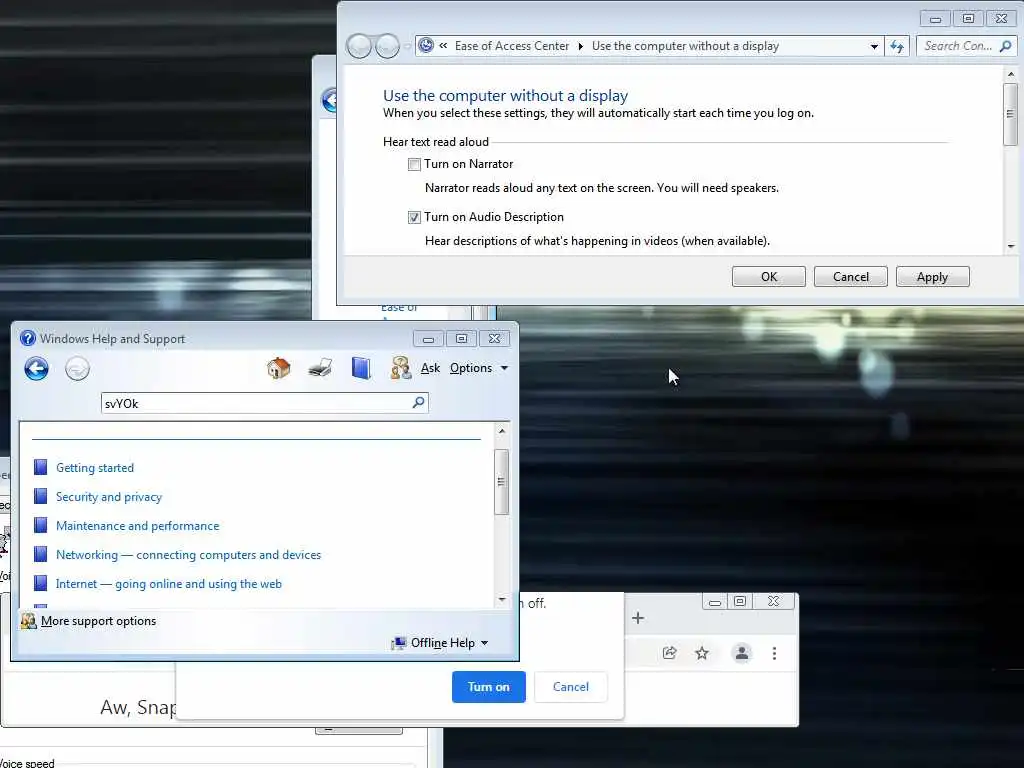Select Use the computer without a display breadcrumb
Image resolution: width=1024 pixels, height=768 pixels.
click(x=685, y=46)
